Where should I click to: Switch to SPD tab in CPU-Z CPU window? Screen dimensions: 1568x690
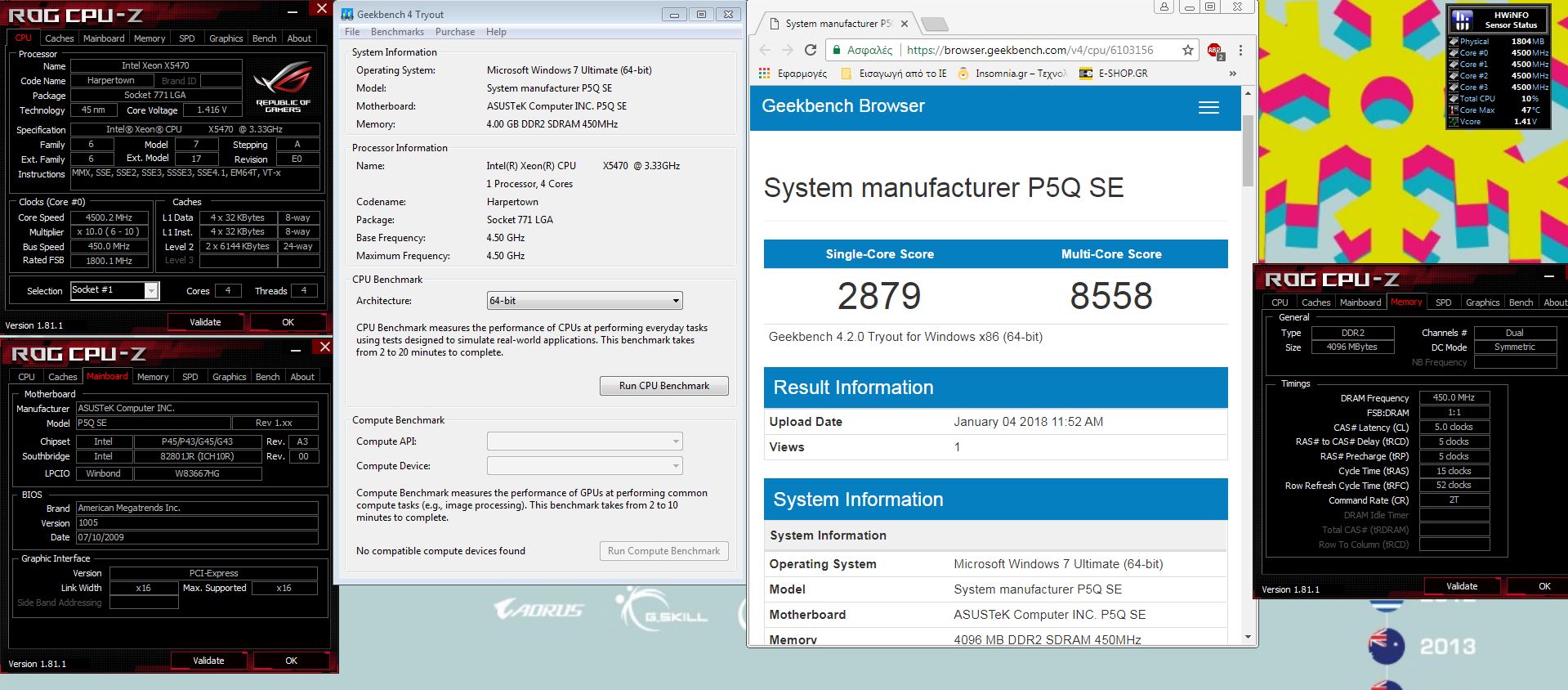click(187, 38)
